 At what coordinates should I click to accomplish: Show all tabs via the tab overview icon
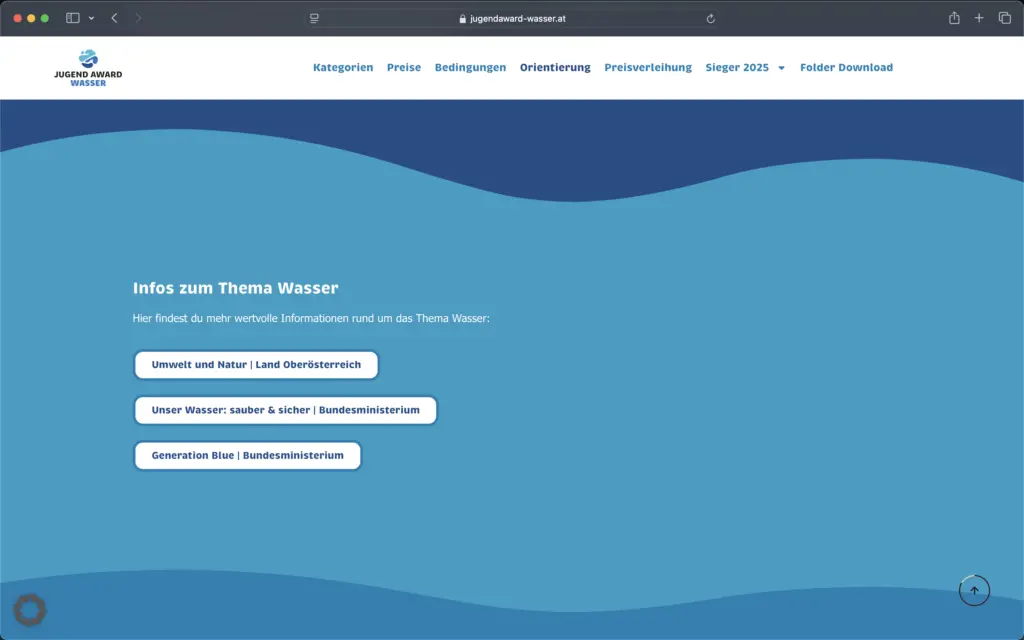1003,17
